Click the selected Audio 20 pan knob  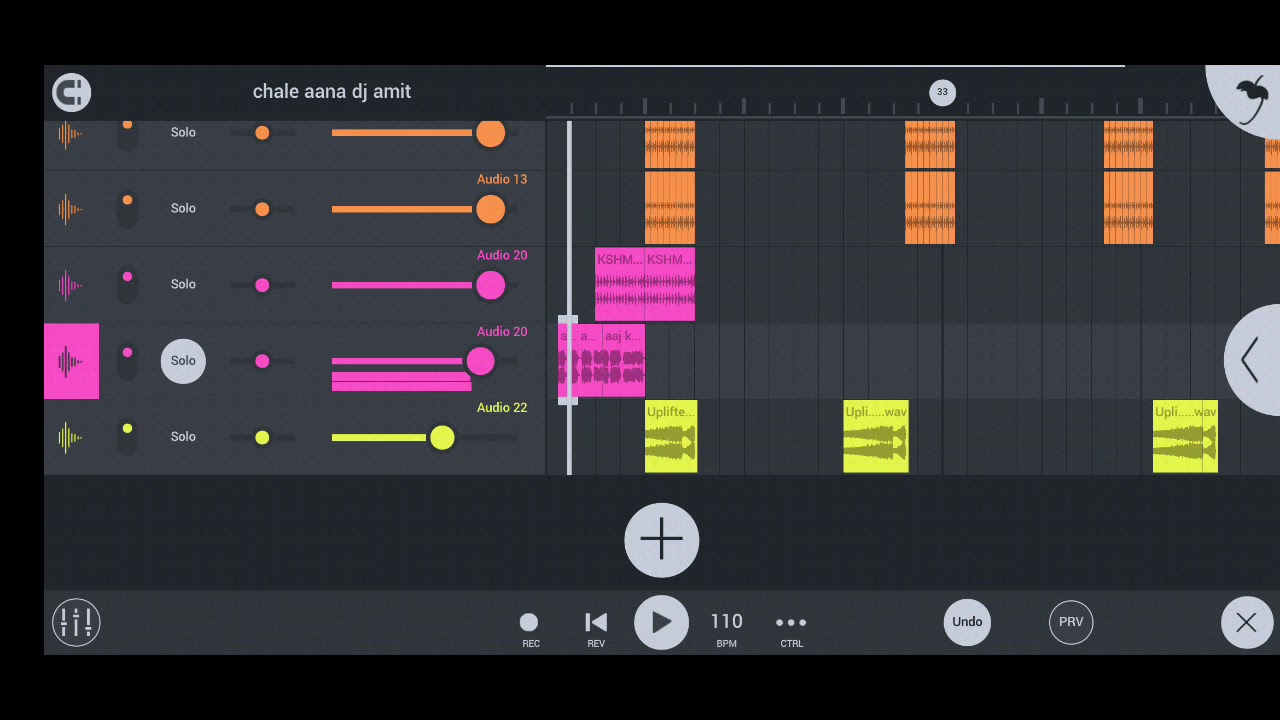tap(262, 361)
